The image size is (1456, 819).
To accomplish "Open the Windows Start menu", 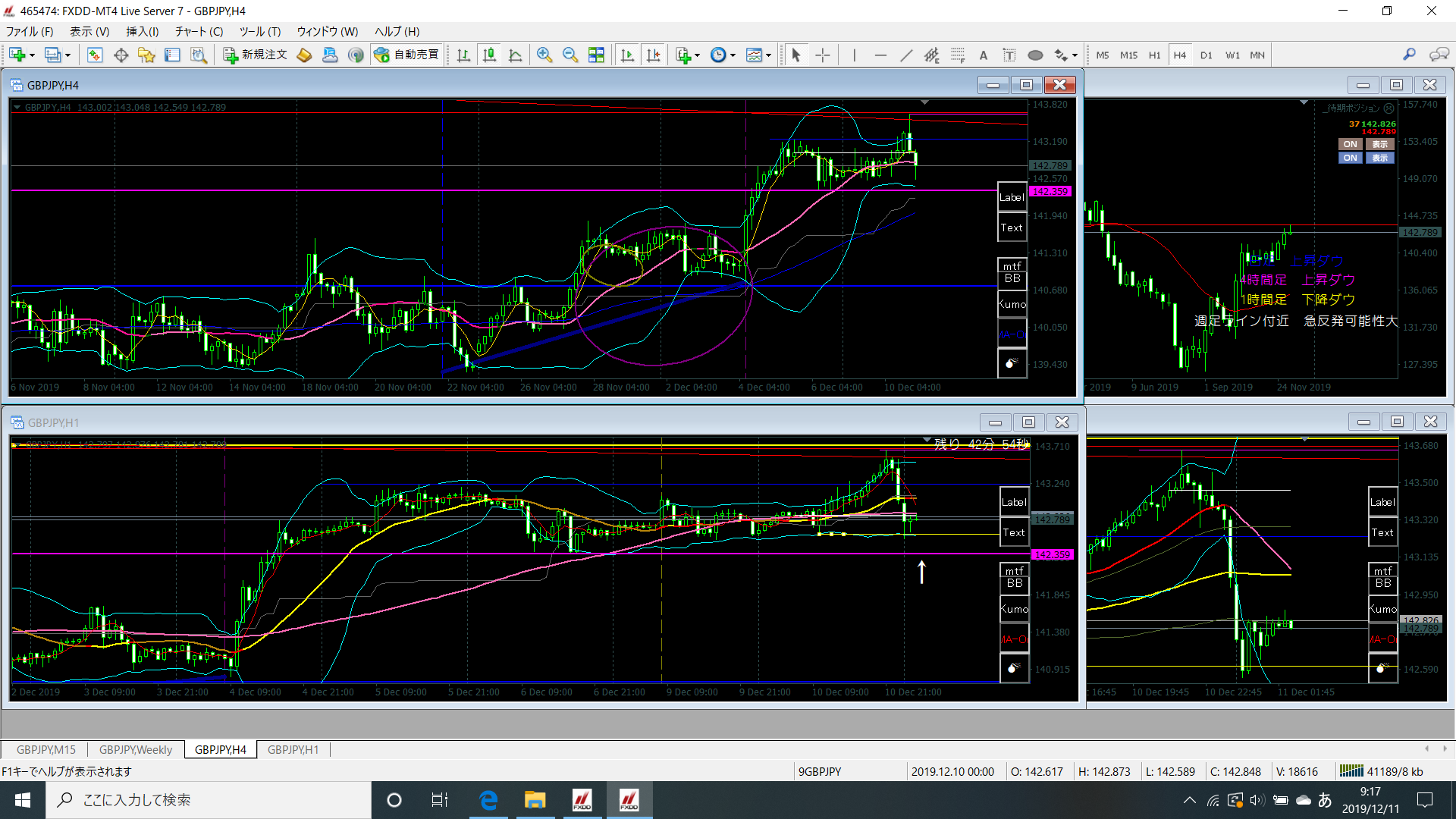I will (22, 800).
